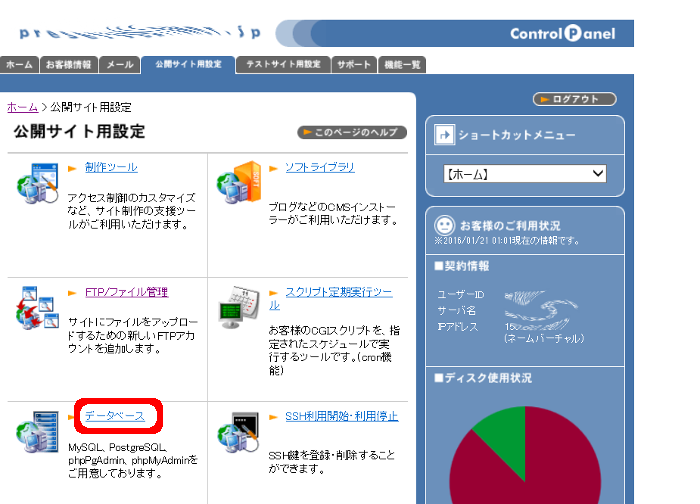The image size is (700, 504).
Task: Click the ユーザーID label
Action: (x=461, y=295)
